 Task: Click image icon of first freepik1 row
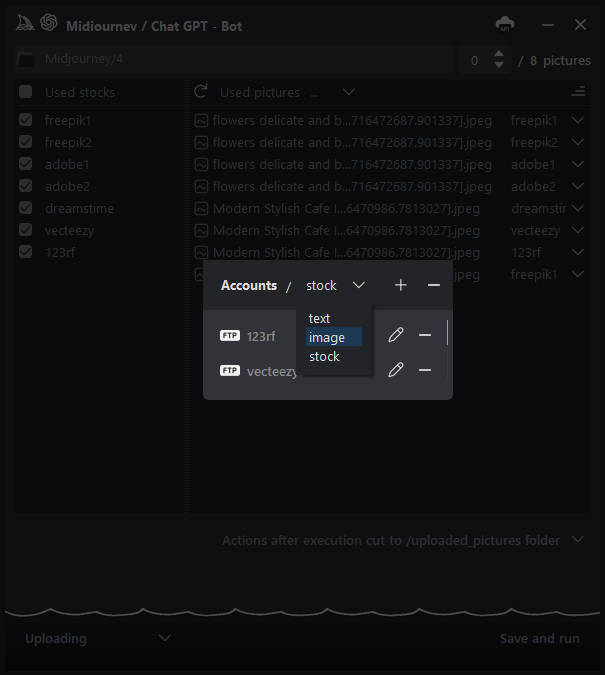tap(201, 121)
